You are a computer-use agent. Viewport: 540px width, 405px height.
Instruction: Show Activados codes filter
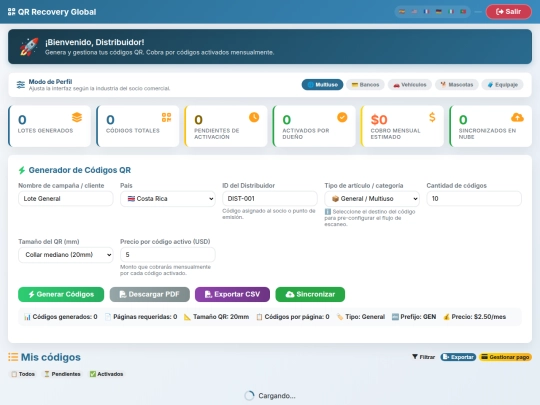[x=106, y=374]
